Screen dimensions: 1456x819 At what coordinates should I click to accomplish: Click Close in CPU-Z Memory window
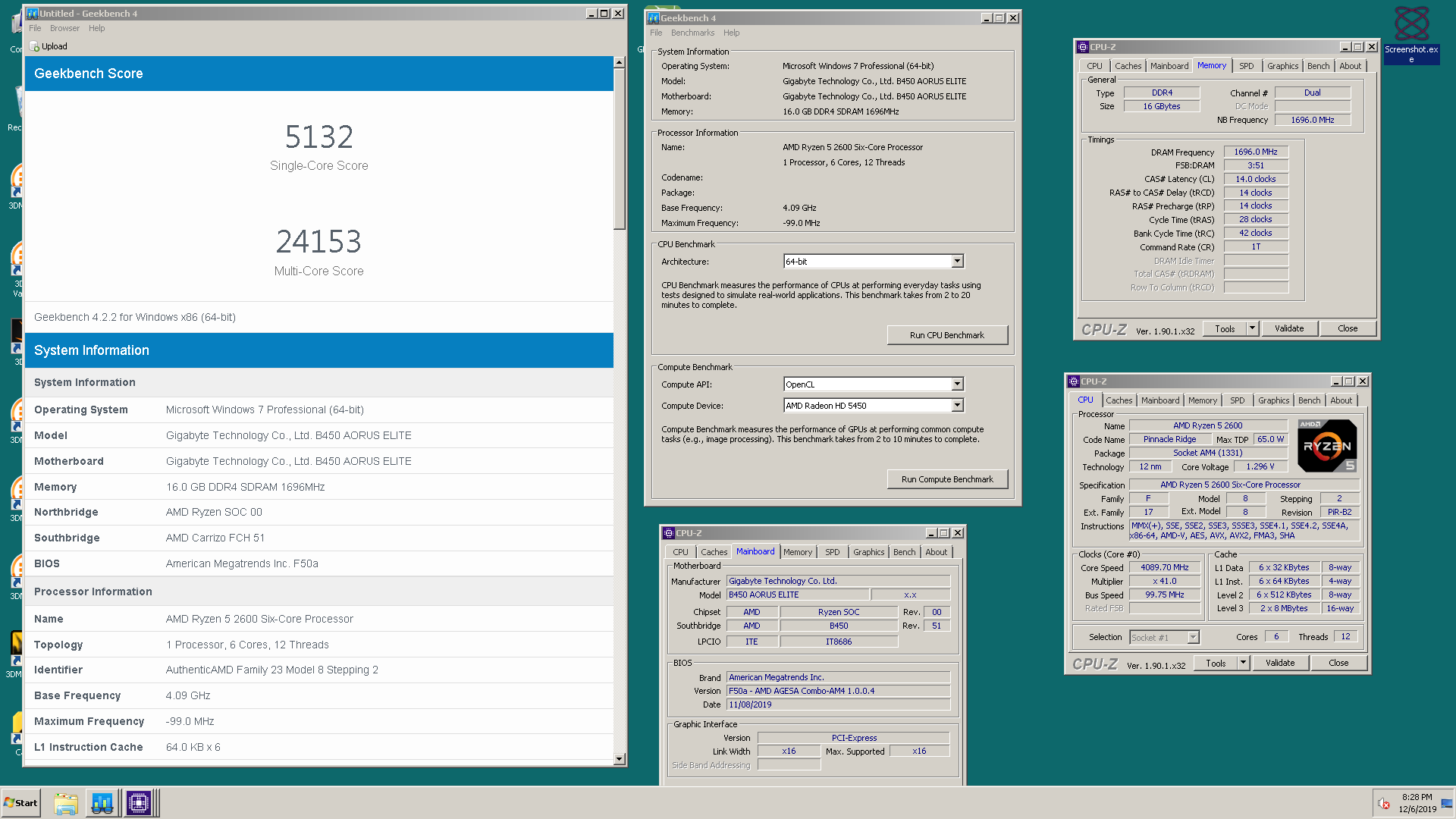tap(1348, 328)
